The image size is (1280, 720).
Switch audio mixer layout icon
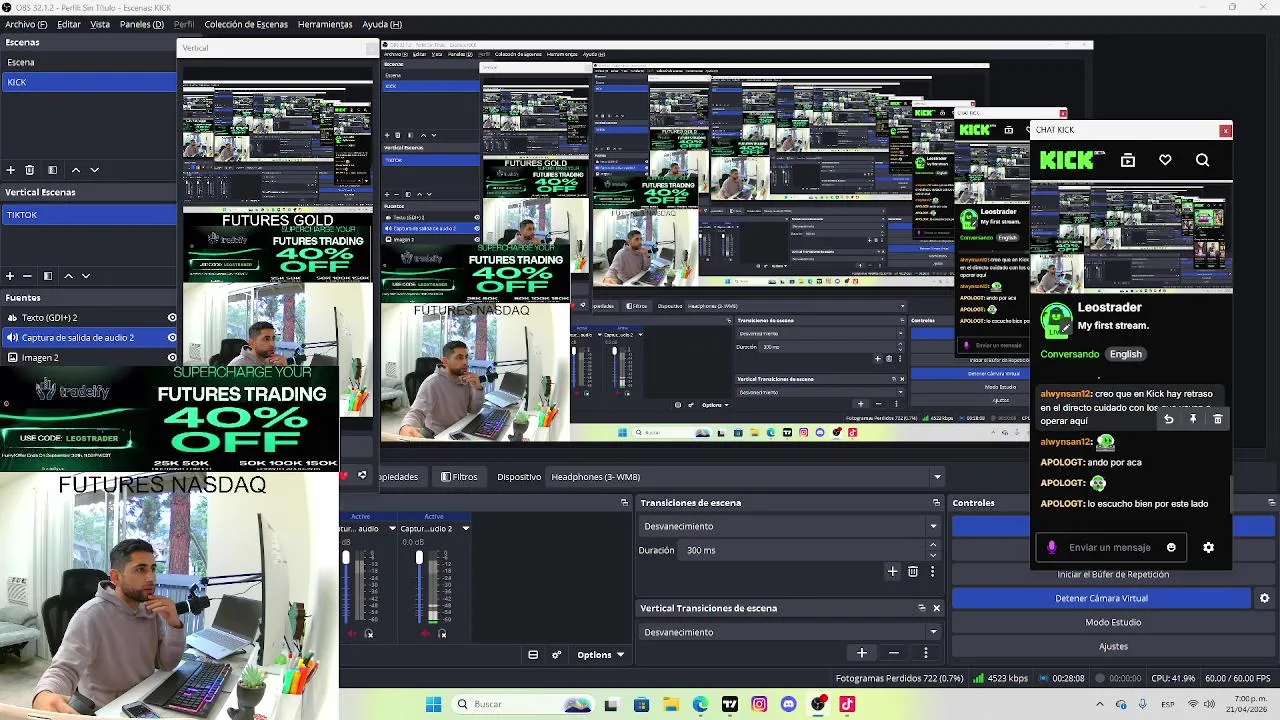pos(533,655)
